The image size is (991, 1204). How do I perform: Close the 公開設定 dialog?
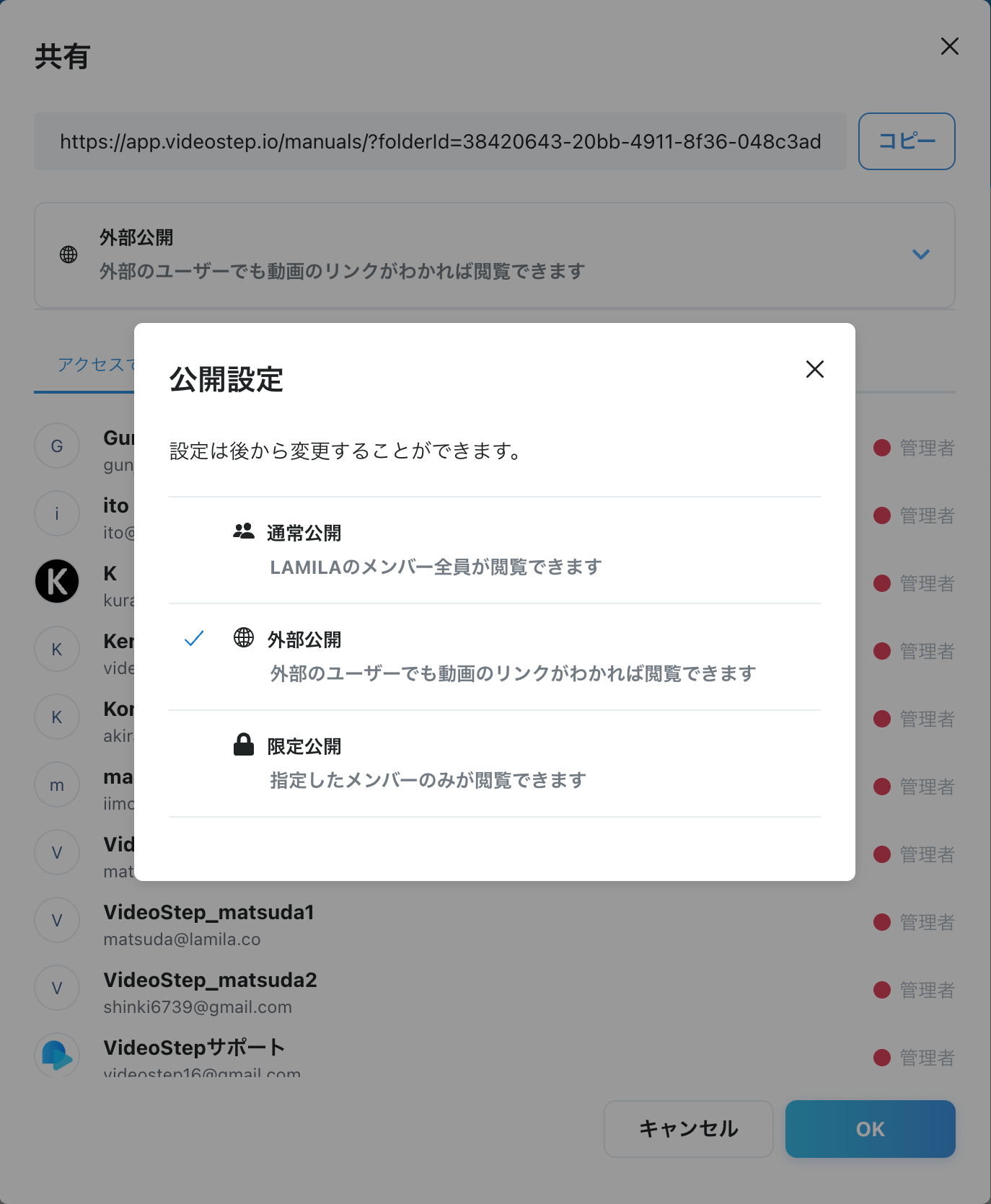(x=815, y=369)
